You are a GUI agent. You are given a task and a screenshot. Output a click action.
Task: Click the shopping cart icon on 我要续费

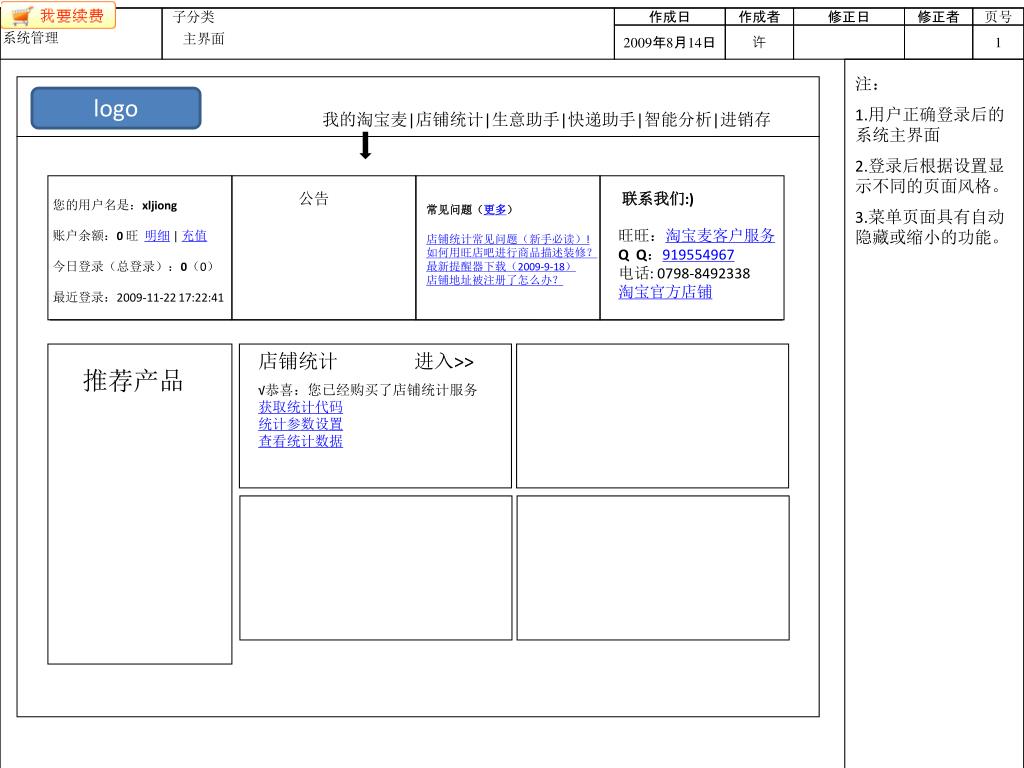[22, 16]
